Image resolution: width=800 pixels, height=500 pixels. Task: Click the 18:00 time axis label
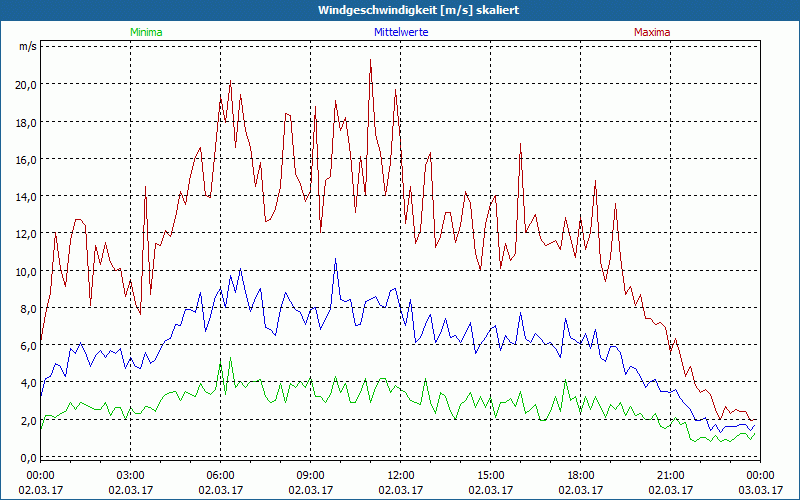coord(581,476)
